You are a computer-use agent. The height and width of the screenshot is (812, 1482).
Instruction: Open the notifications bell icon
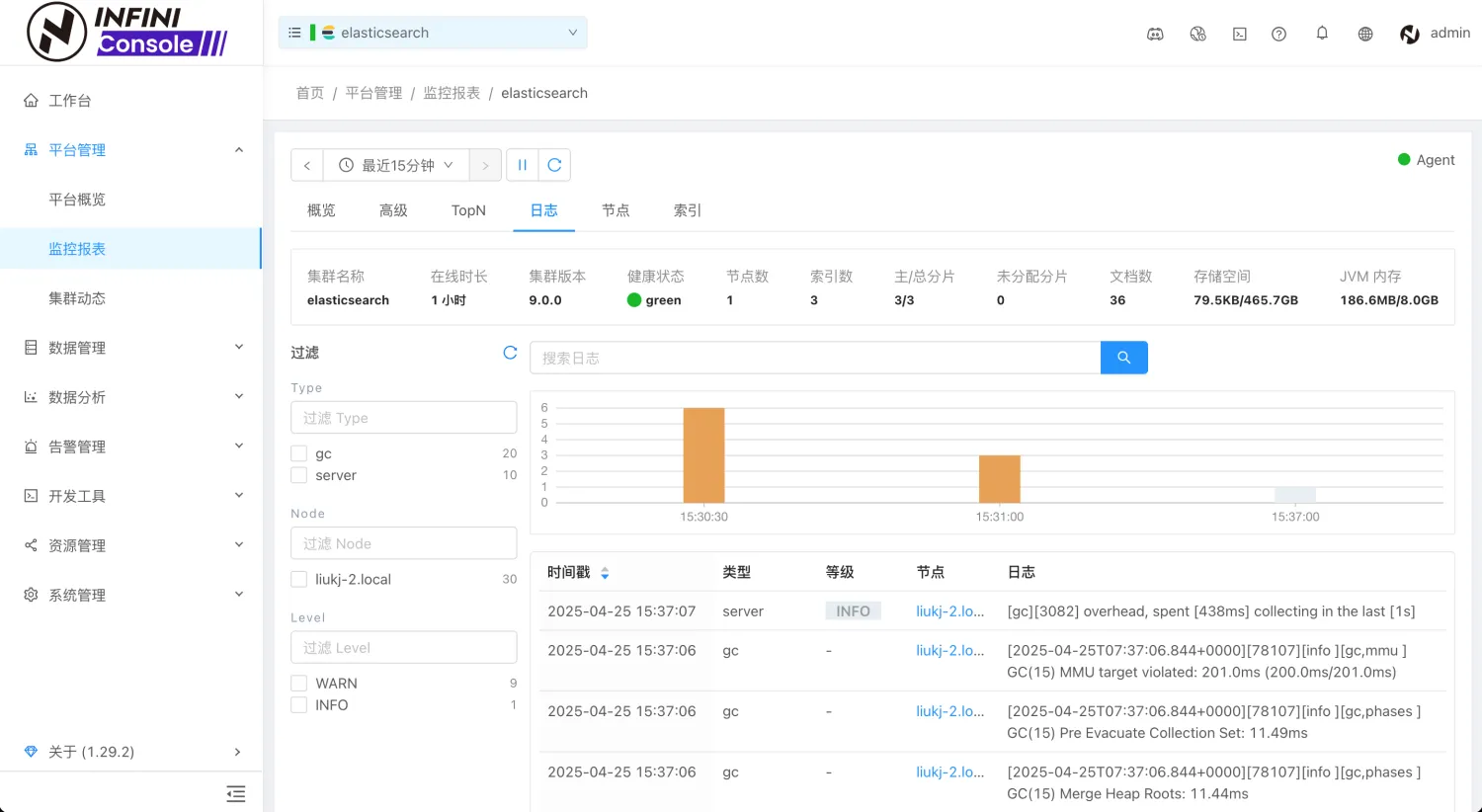[x=1322, y=34]
